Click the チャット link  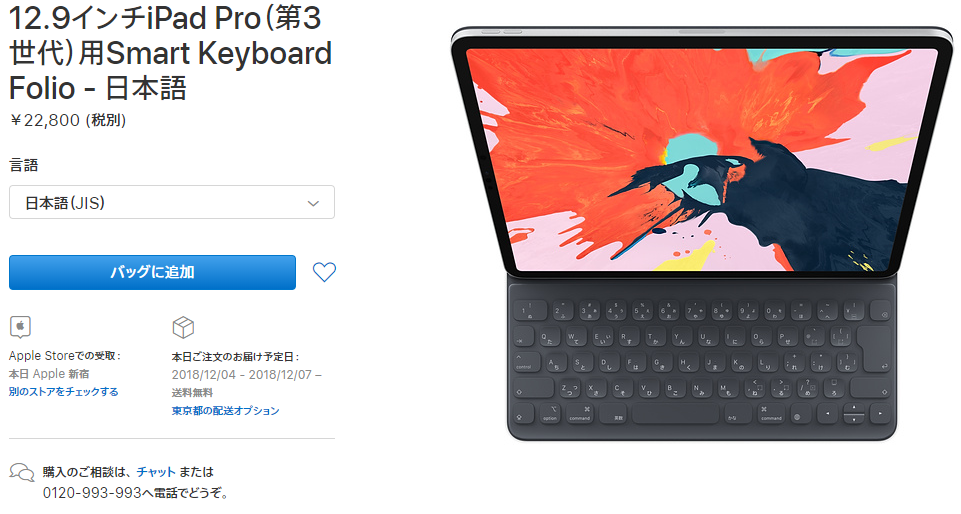(156, 472)
